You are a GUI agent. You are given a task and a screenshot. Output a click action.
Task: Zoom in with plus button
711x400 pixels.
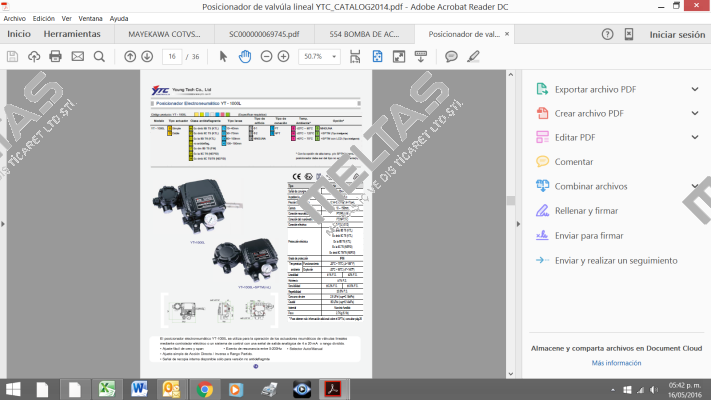pos(283,57)
